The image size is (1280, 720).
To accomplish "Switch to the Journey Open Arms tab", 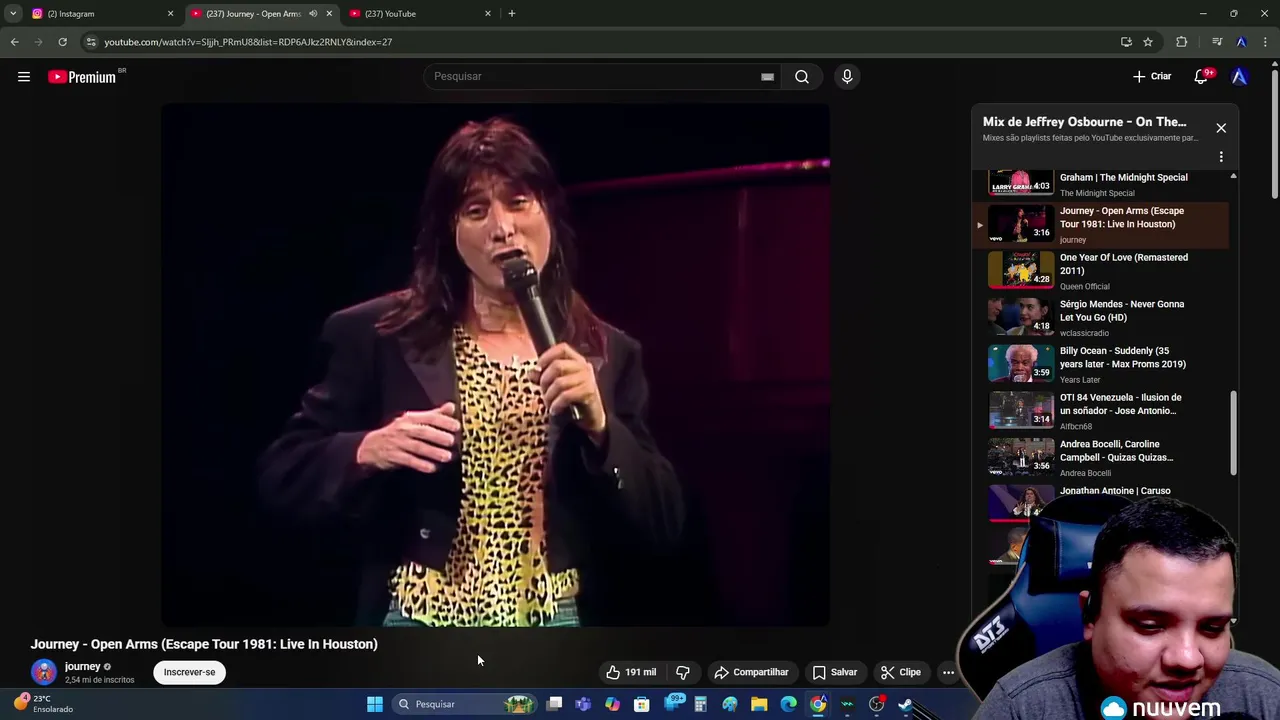I will [250, 14].
